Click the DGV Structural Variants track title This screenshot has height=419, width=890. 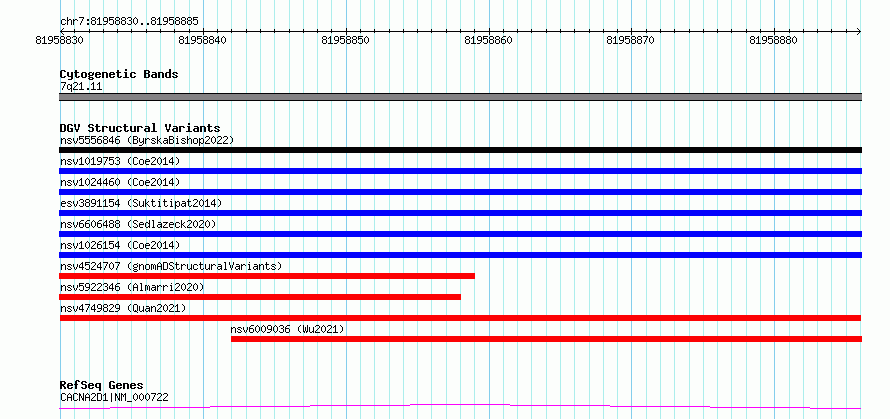coord(140,128)
